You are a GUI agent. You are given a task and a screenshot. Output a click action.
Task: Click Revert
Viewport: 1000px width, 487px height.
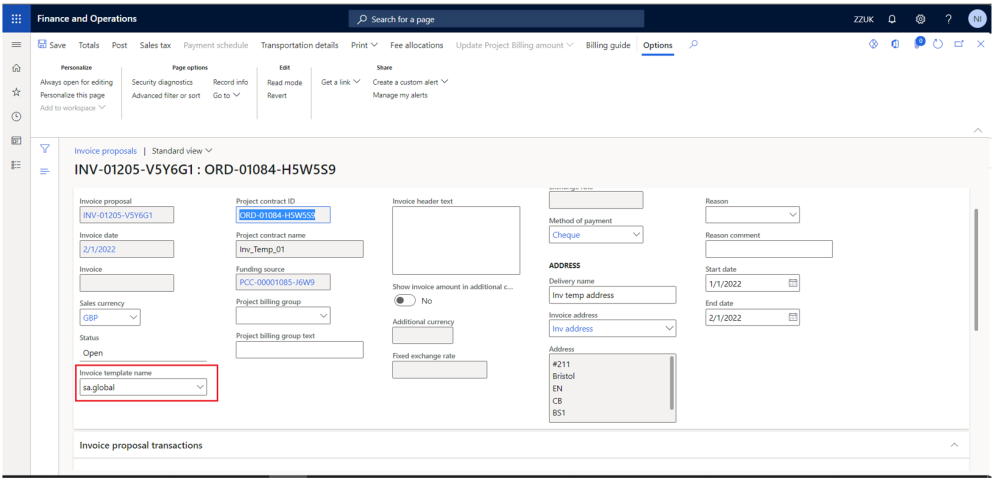277,96
